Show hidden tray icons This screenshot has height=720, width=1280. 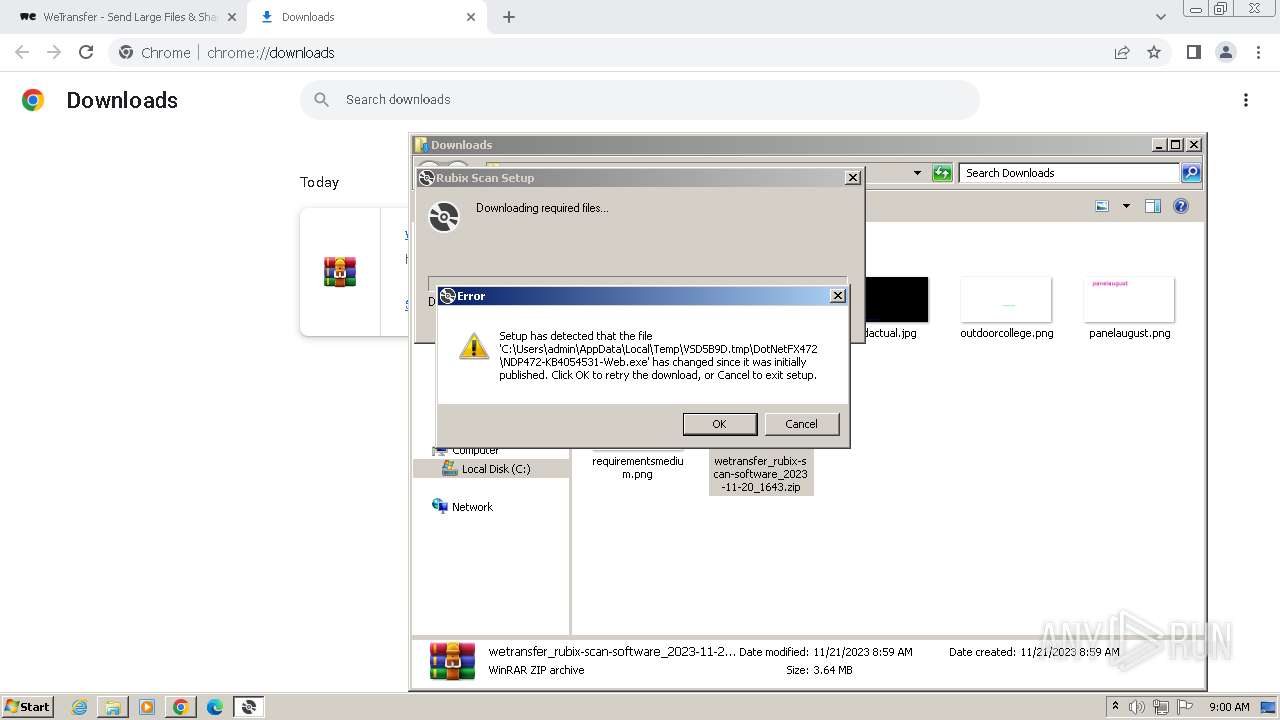click(1115, 707)
